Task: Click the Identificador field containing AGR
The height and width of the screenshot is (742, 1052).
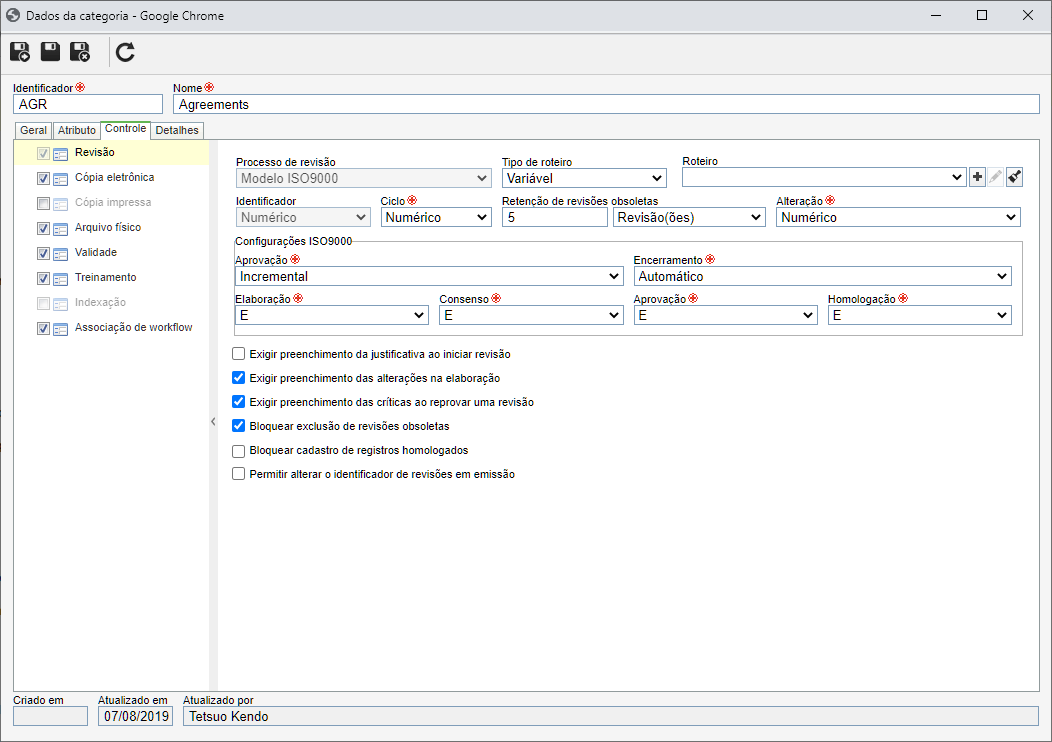Action: coord(88,104)
